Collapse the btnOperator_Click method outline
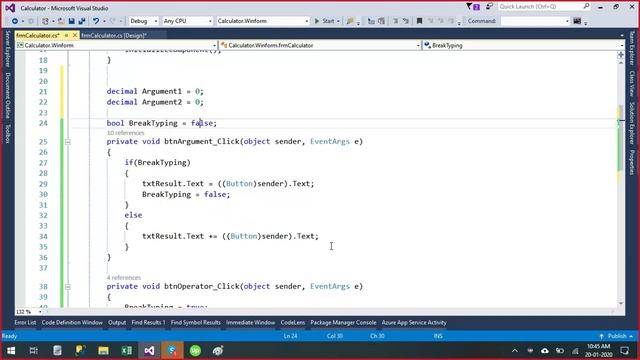The width and height of the screenshot is (640, 360). point(68,287)
